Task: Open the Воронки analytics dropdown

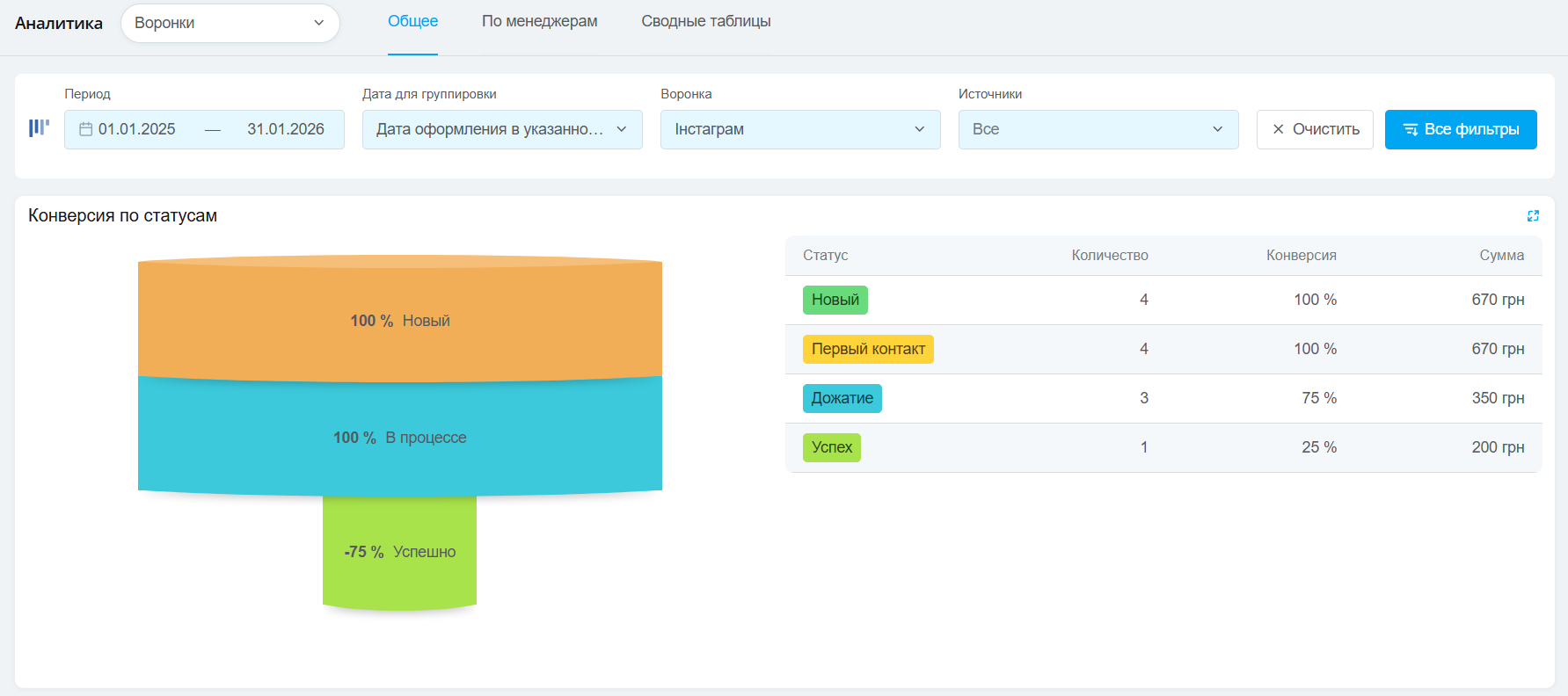Action: pyautogui.click(x=230, y=23)
